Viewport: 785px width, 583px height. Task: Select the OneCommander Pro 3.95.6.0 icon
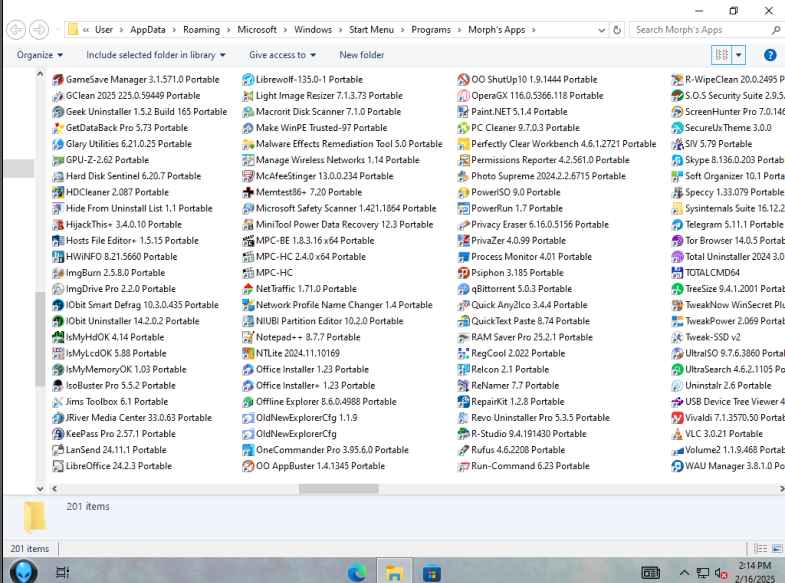[248, 450]
